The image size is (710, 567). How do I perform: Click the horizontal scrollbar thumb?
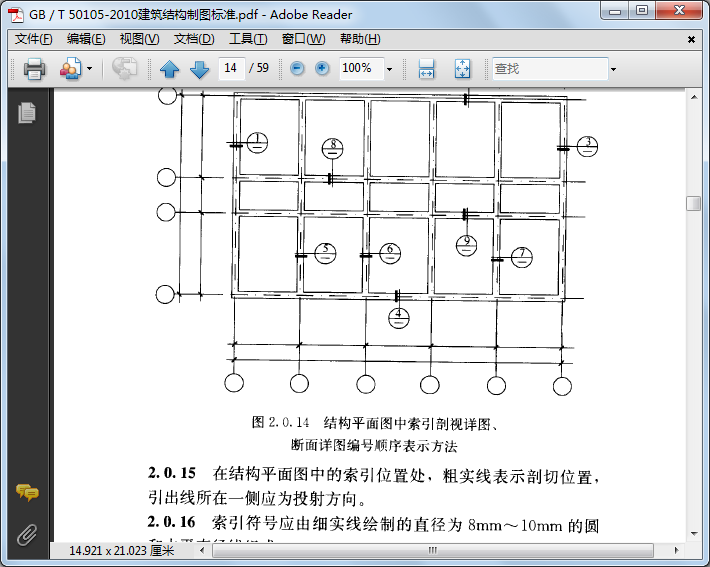tap(433, 551)
